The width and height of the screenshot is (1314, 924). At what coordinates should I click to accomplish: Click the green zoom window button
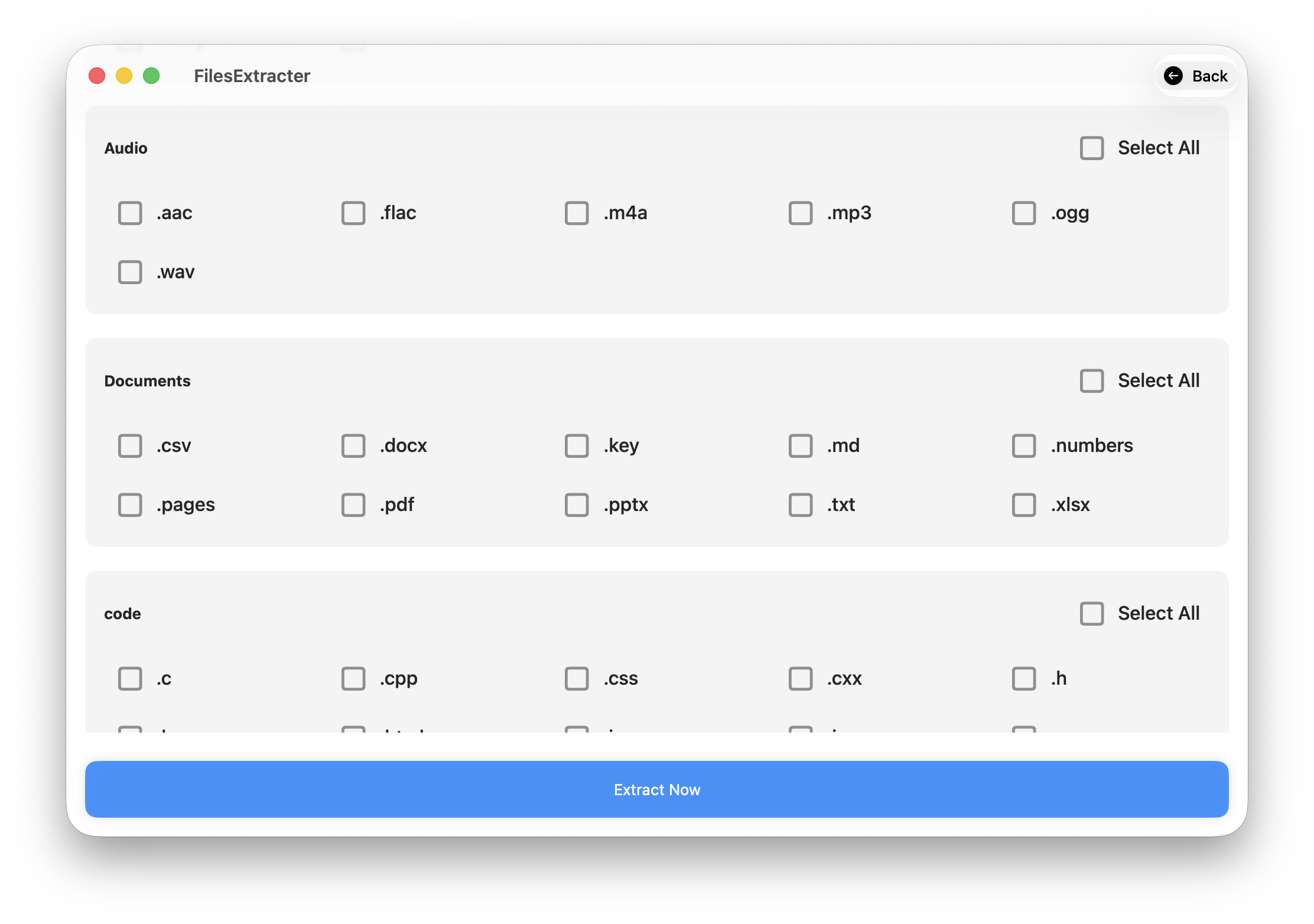click(151, 76)
